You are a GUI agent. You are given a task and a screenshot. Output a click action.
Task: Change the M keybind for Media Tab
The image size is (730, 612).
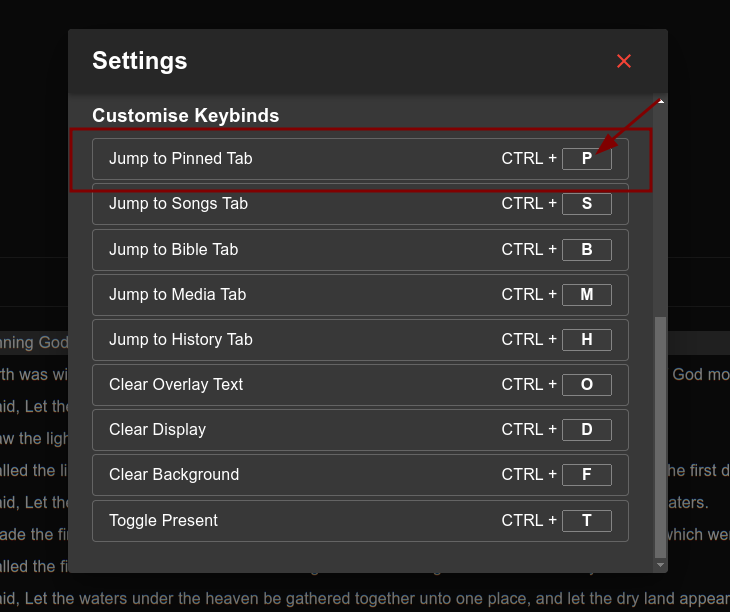[x=586, y=295]
